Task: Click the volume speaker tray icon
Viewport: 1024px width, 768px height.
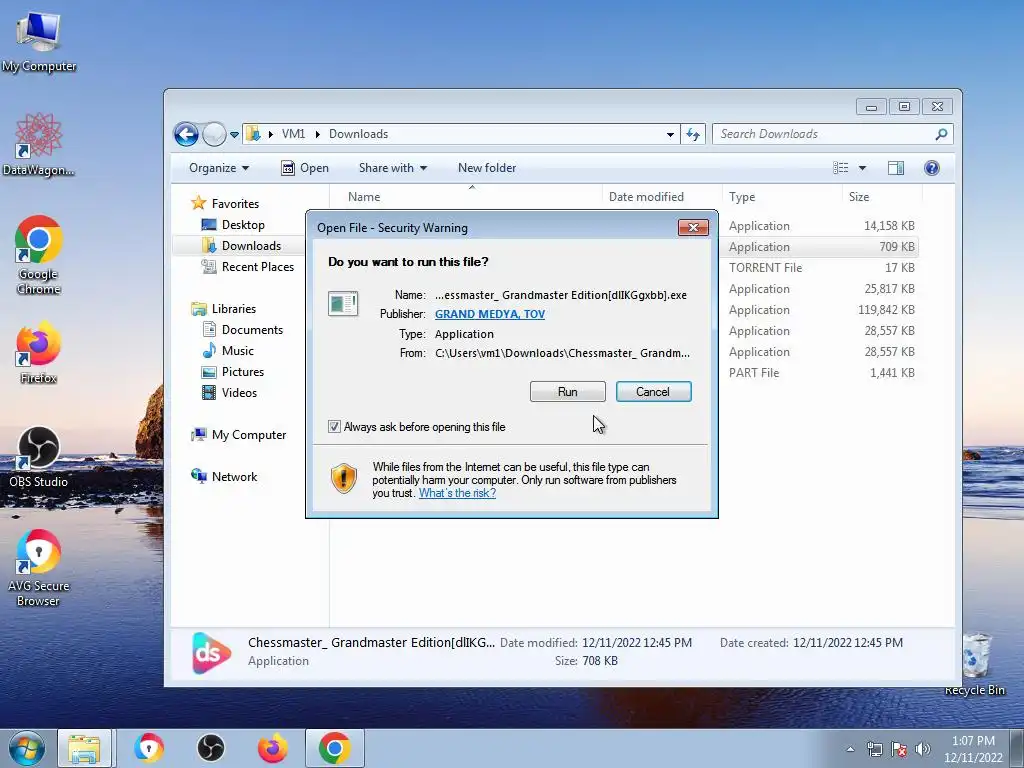Action: coord(923,749)
